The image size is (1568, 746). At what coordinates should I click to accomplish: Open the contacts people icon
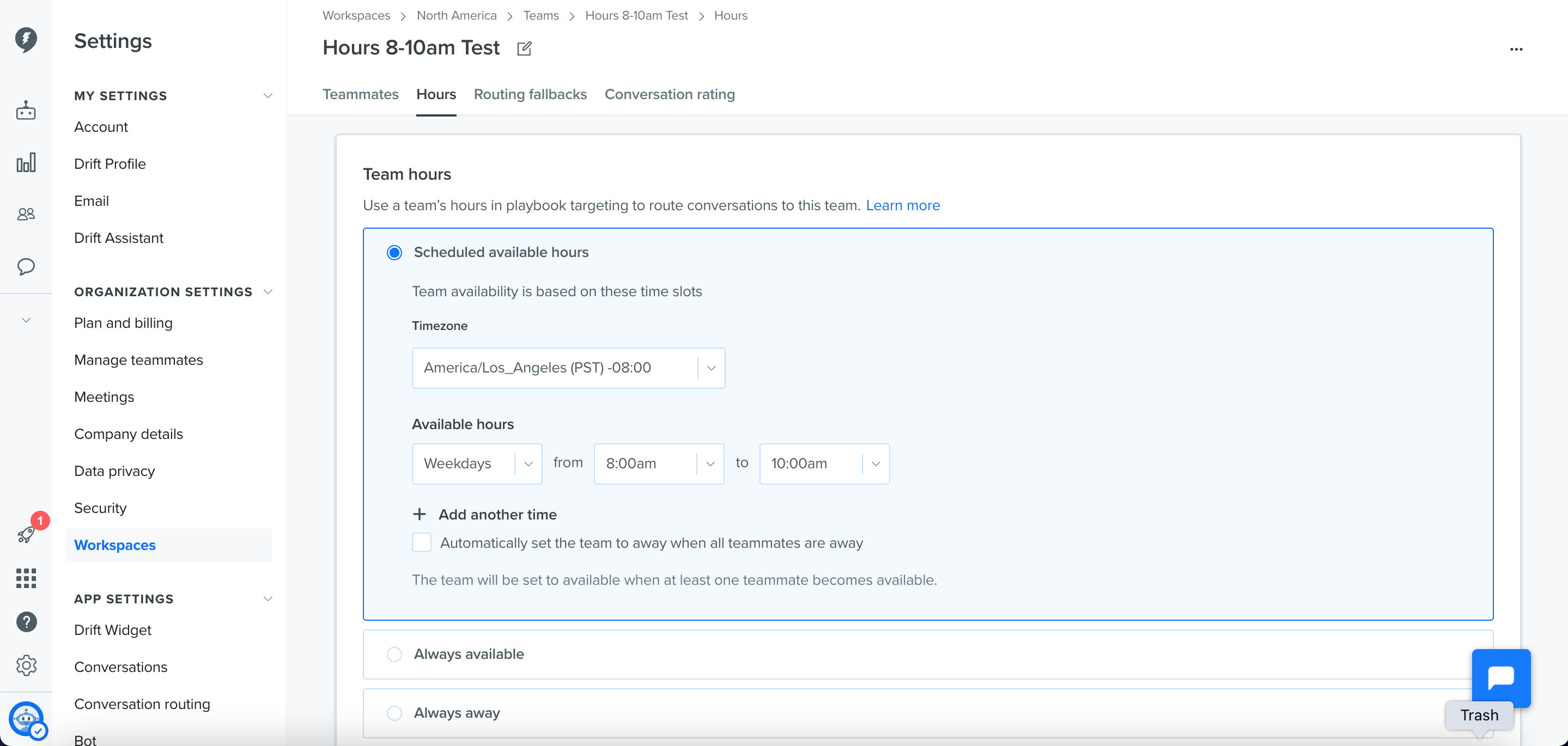[x=26, y=214]
